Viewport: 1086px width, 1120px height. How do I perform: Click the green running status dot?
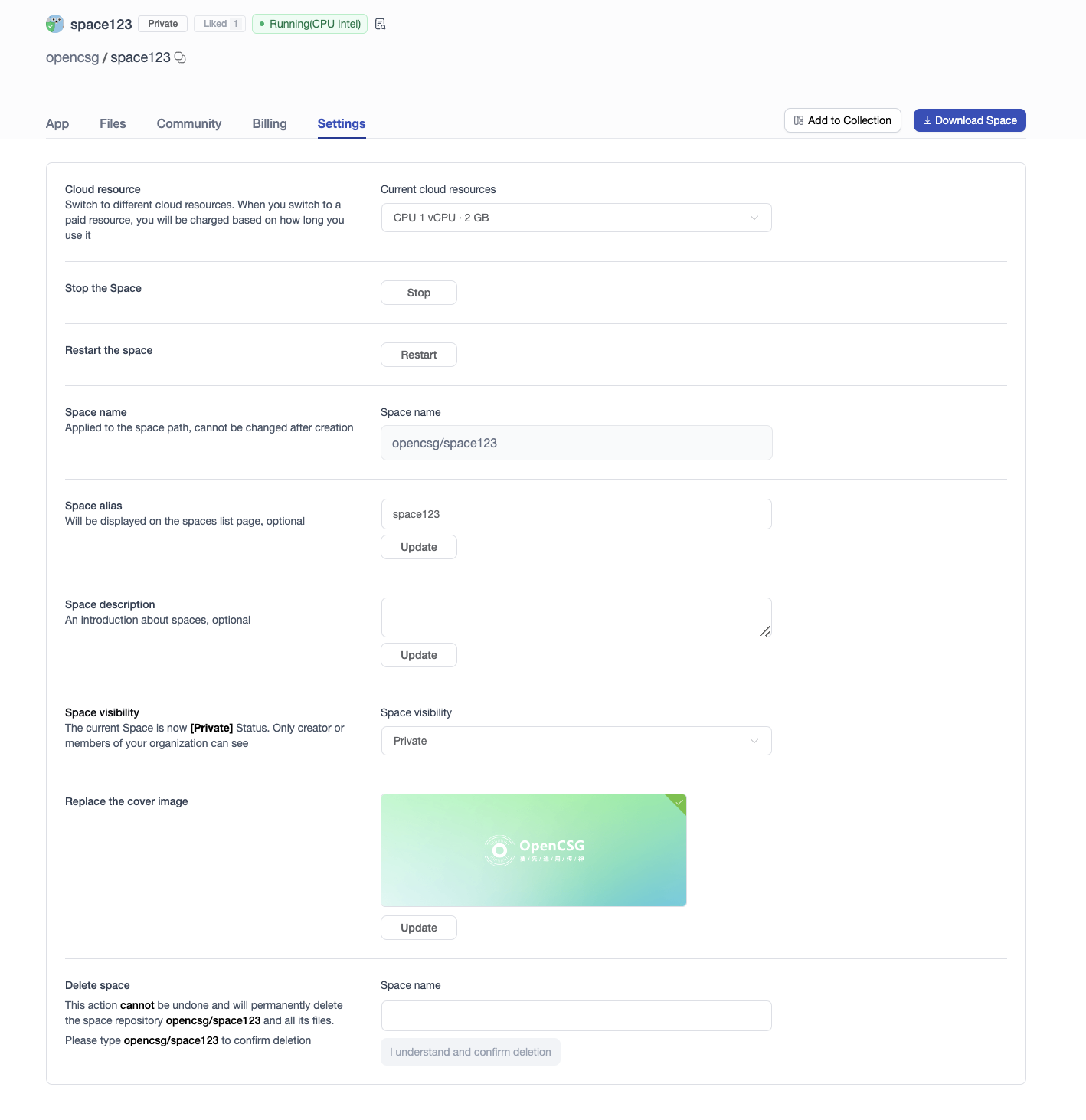261,24
